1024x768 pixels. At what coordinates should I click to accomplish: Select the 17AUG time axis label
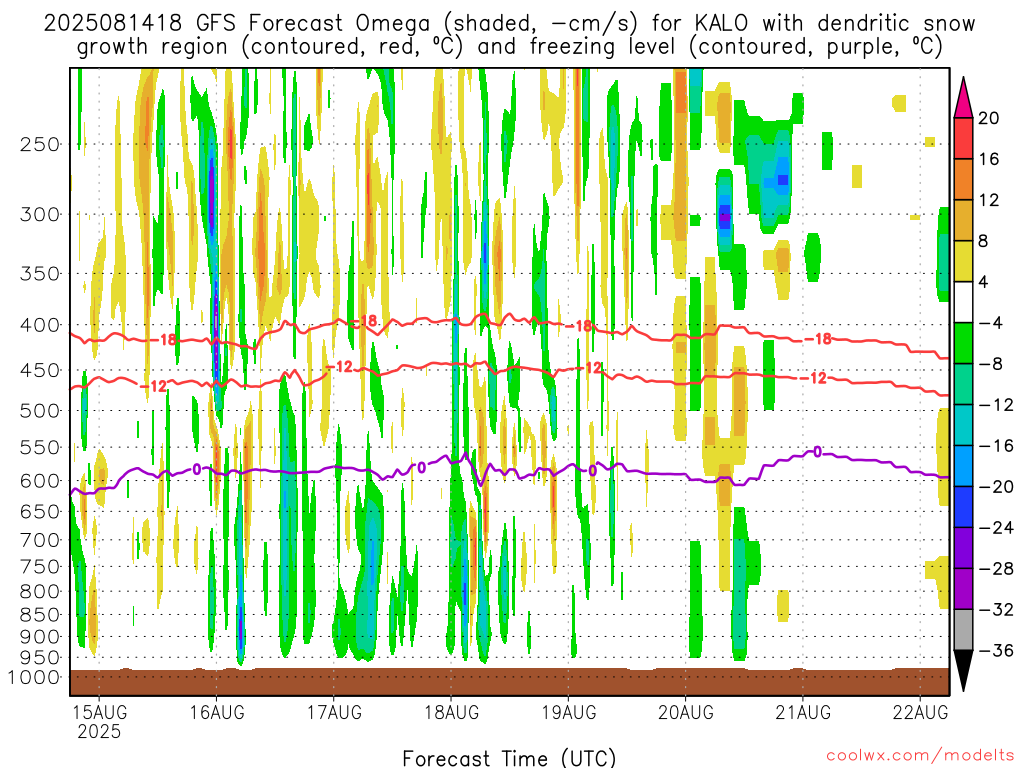(334, 712)
